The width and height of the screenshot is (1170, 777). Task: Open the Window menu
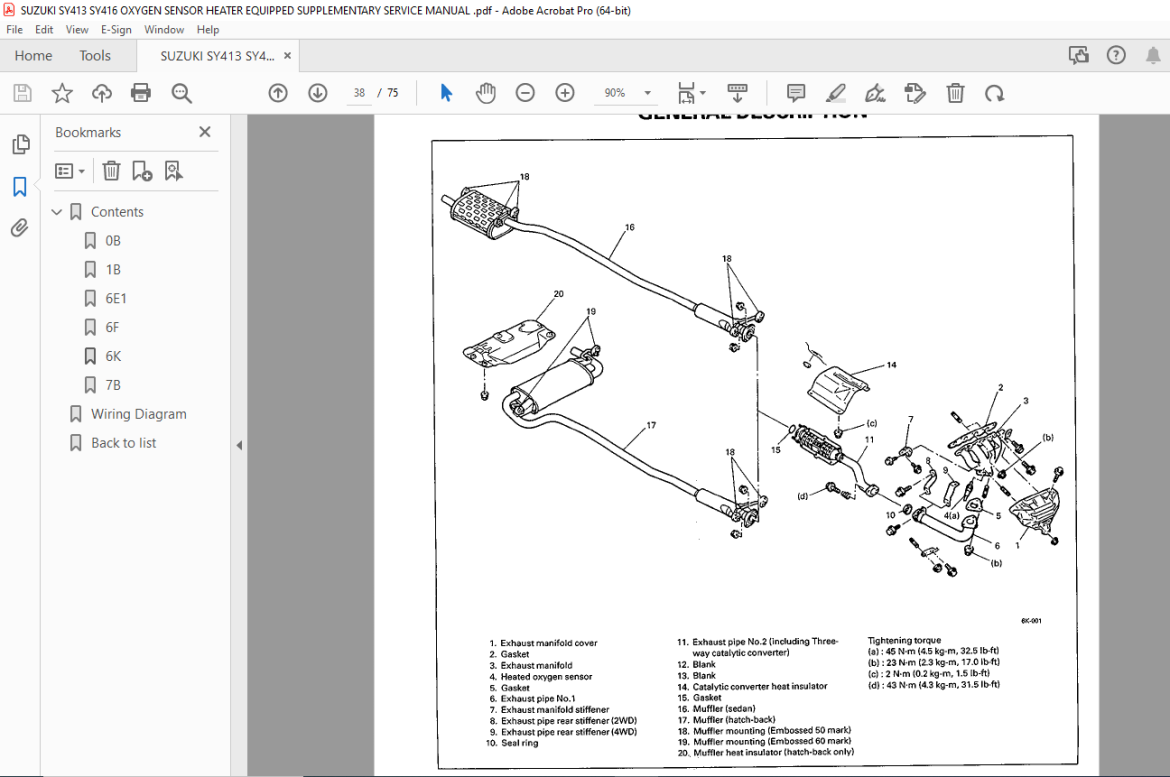tap(164, 30)
